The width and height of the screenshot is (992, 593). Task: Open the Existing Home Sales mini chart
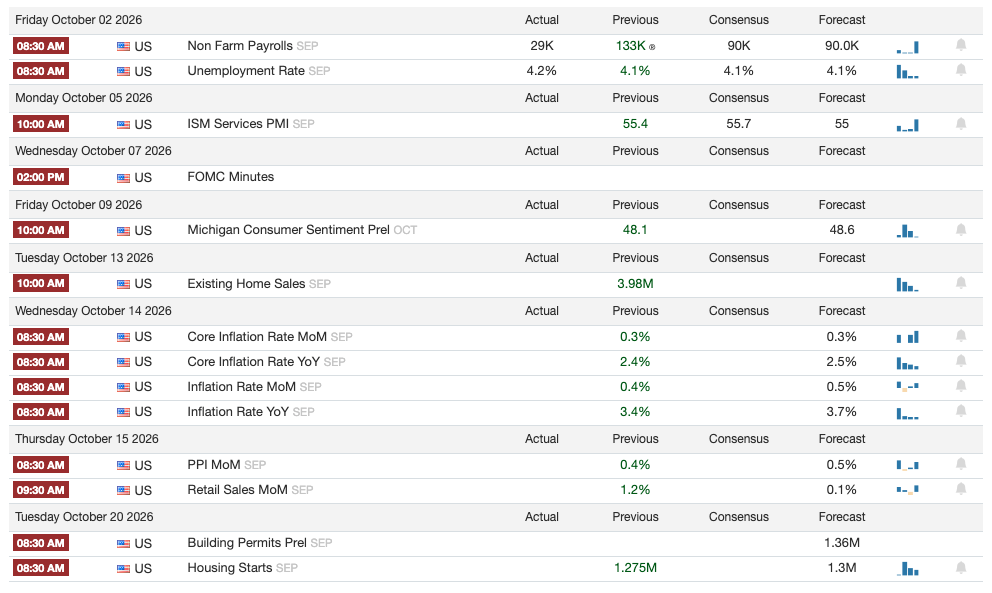[x=907, y=284]
